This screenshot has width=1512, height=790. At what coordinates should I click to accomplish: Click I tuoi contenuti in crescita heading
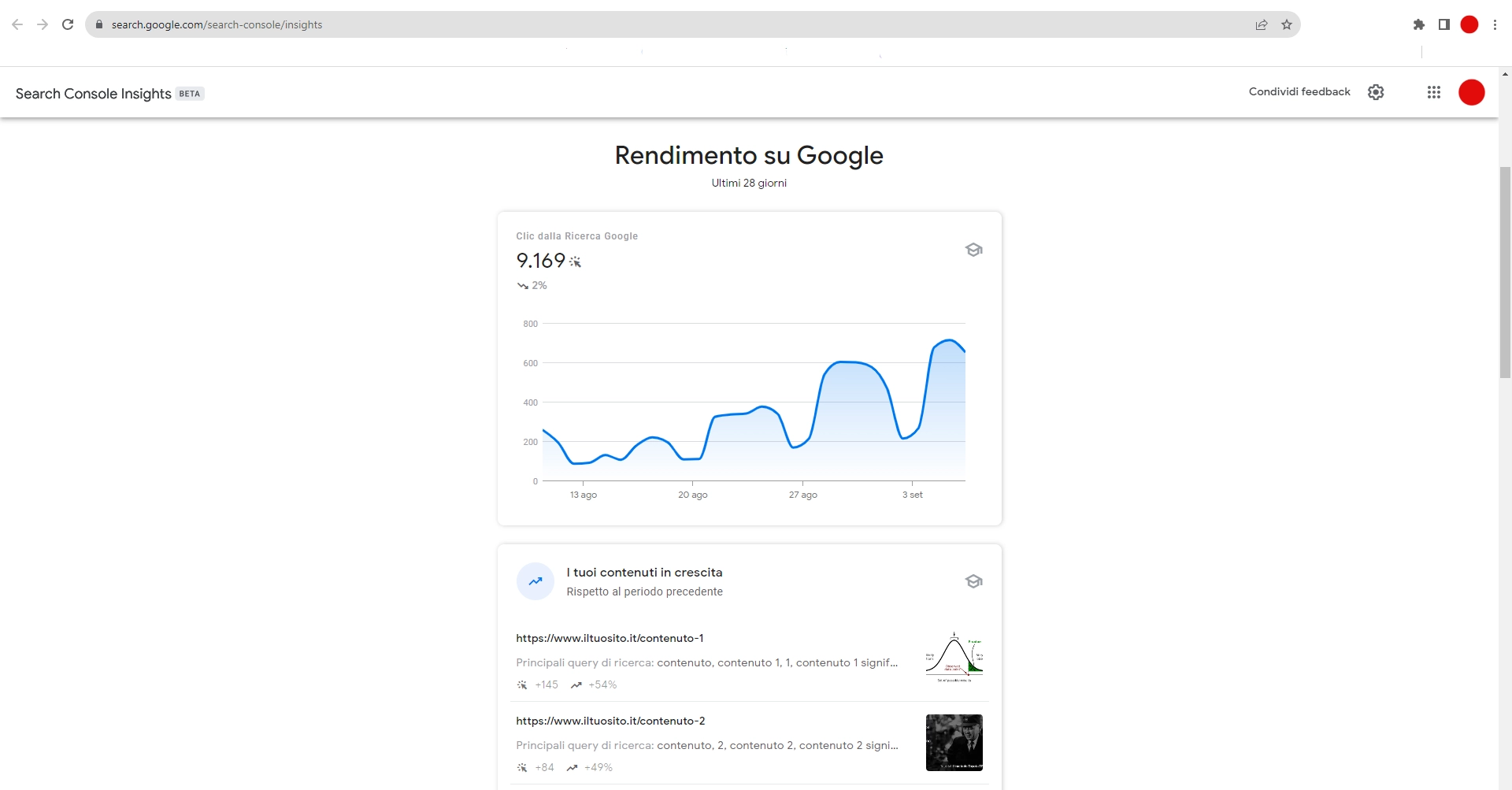644,573
